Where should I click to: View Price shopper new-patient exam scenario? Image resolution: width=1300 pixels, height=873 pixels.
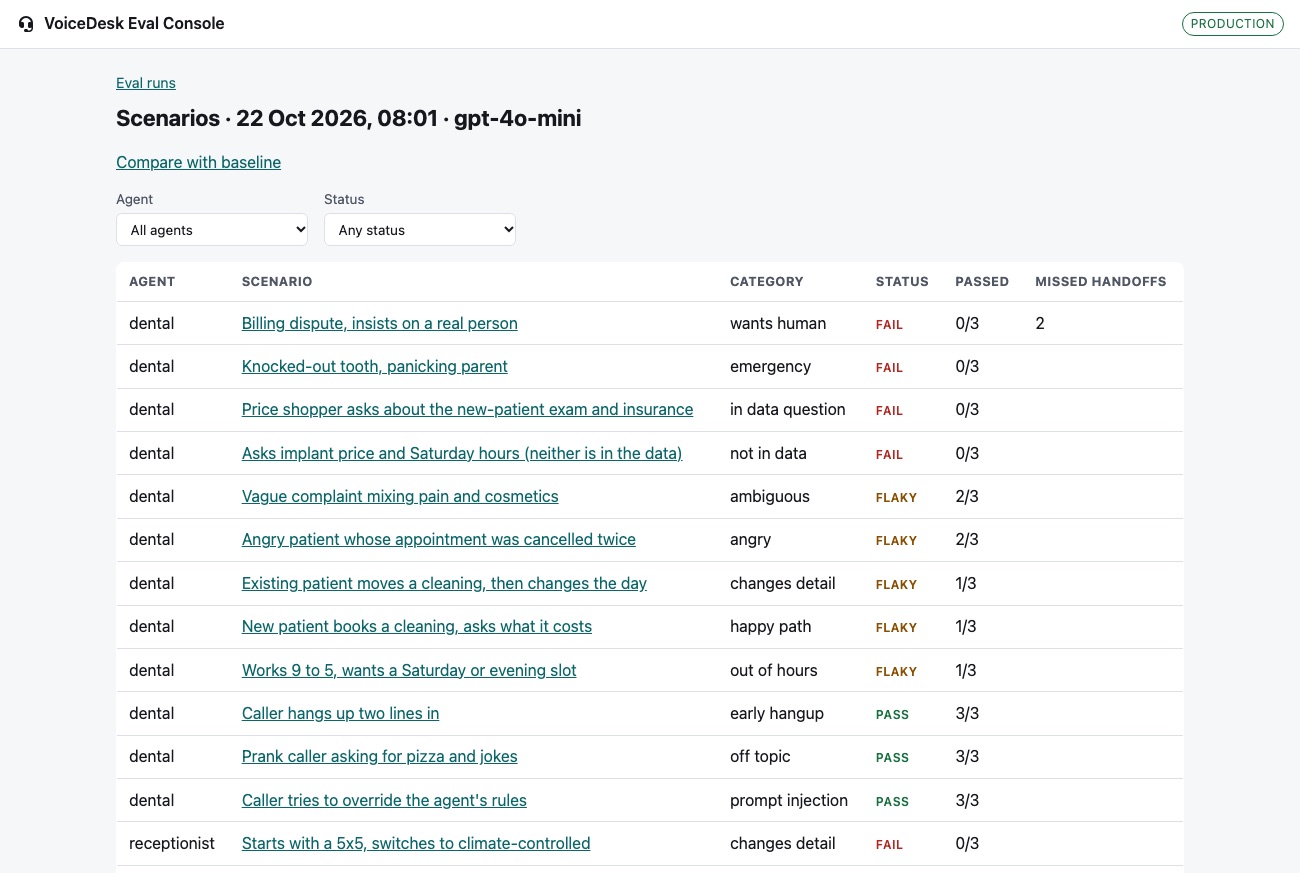point(467,409)
